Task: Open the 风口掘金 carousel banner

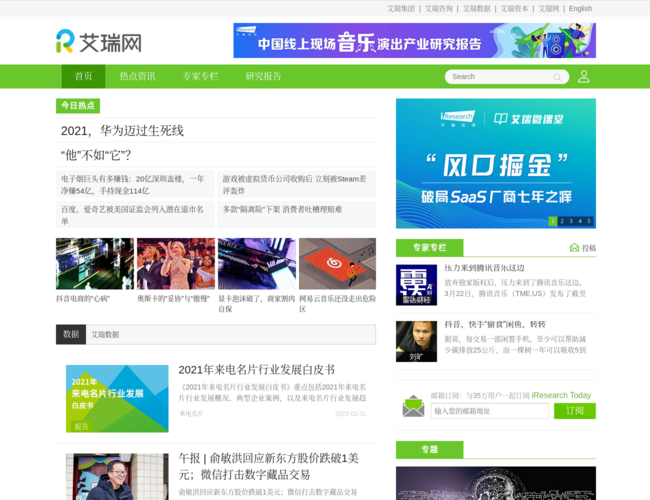Action: point(496,163)
